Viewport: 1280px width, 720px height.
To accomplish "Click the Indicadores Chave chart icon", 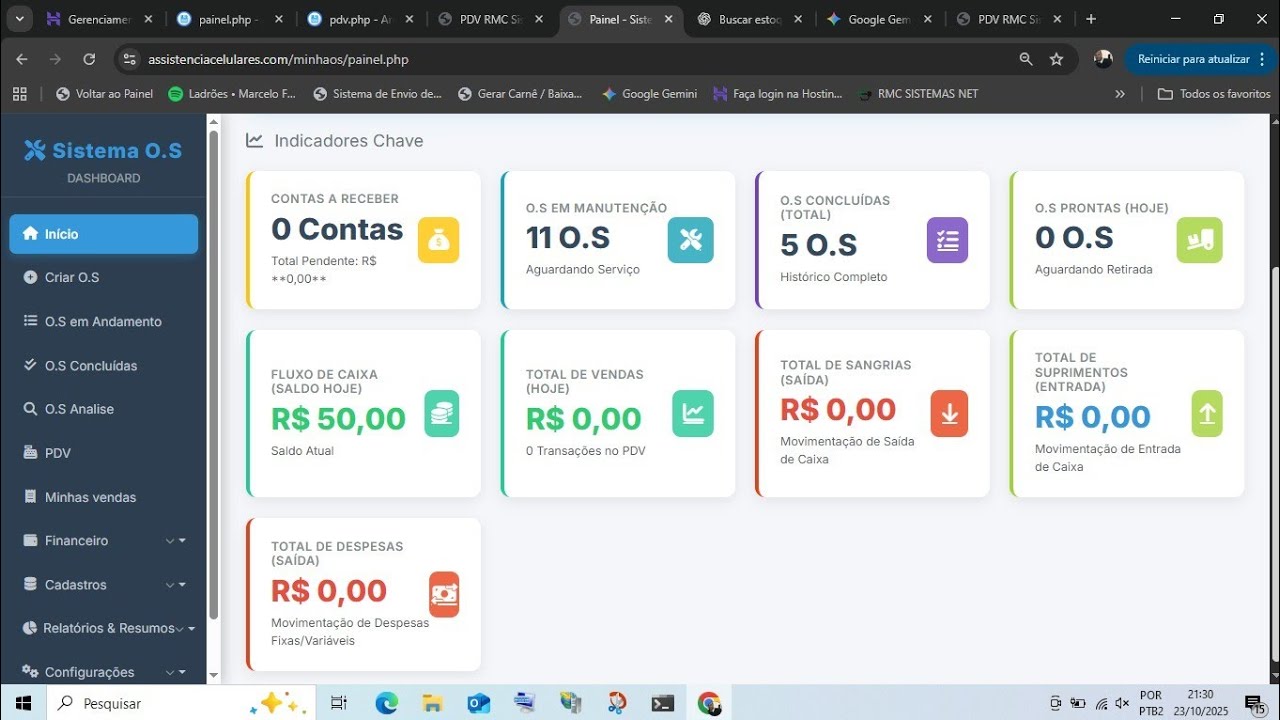I will coord(255,140).
